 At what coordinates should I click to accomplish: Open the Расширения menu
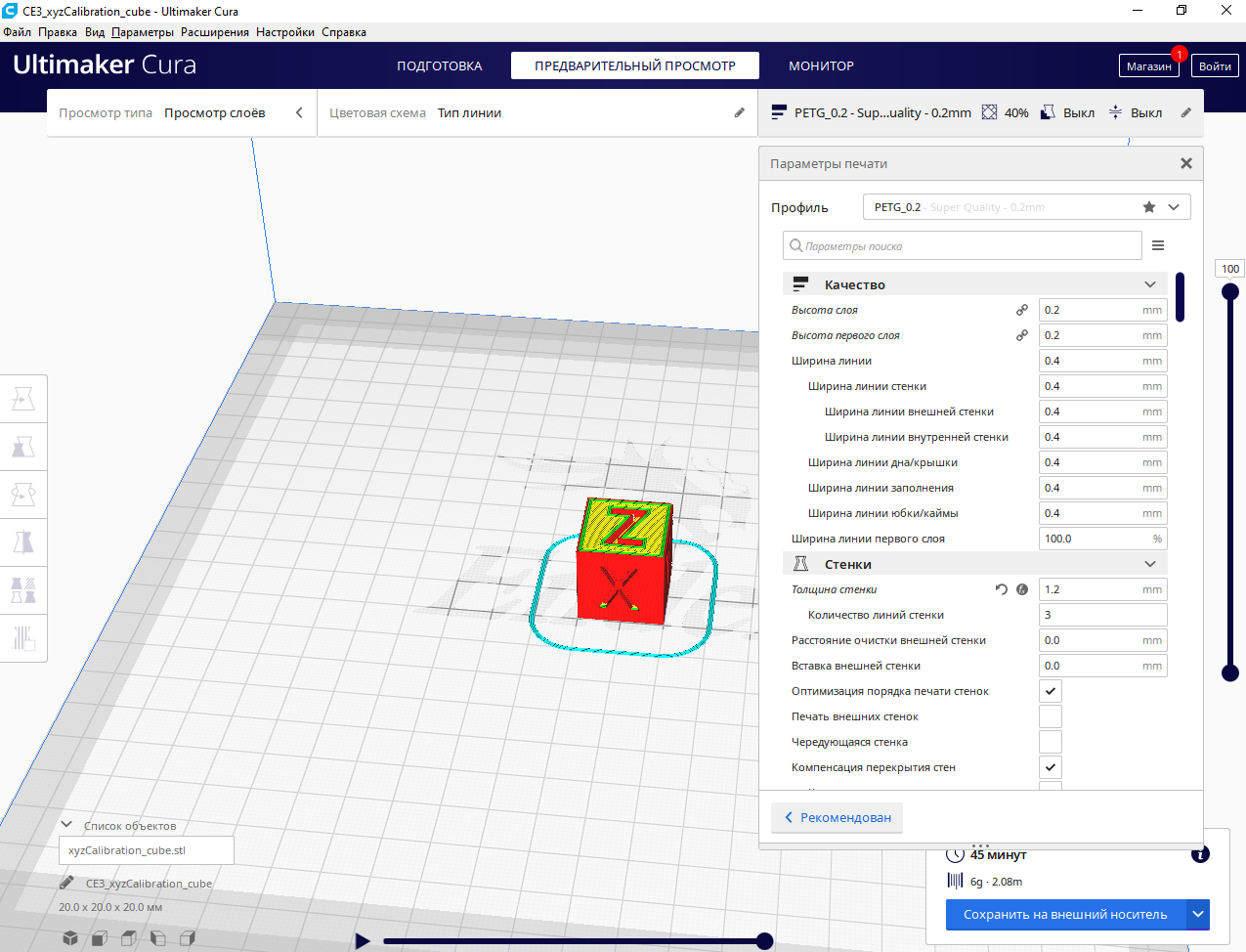coord(215,32)
